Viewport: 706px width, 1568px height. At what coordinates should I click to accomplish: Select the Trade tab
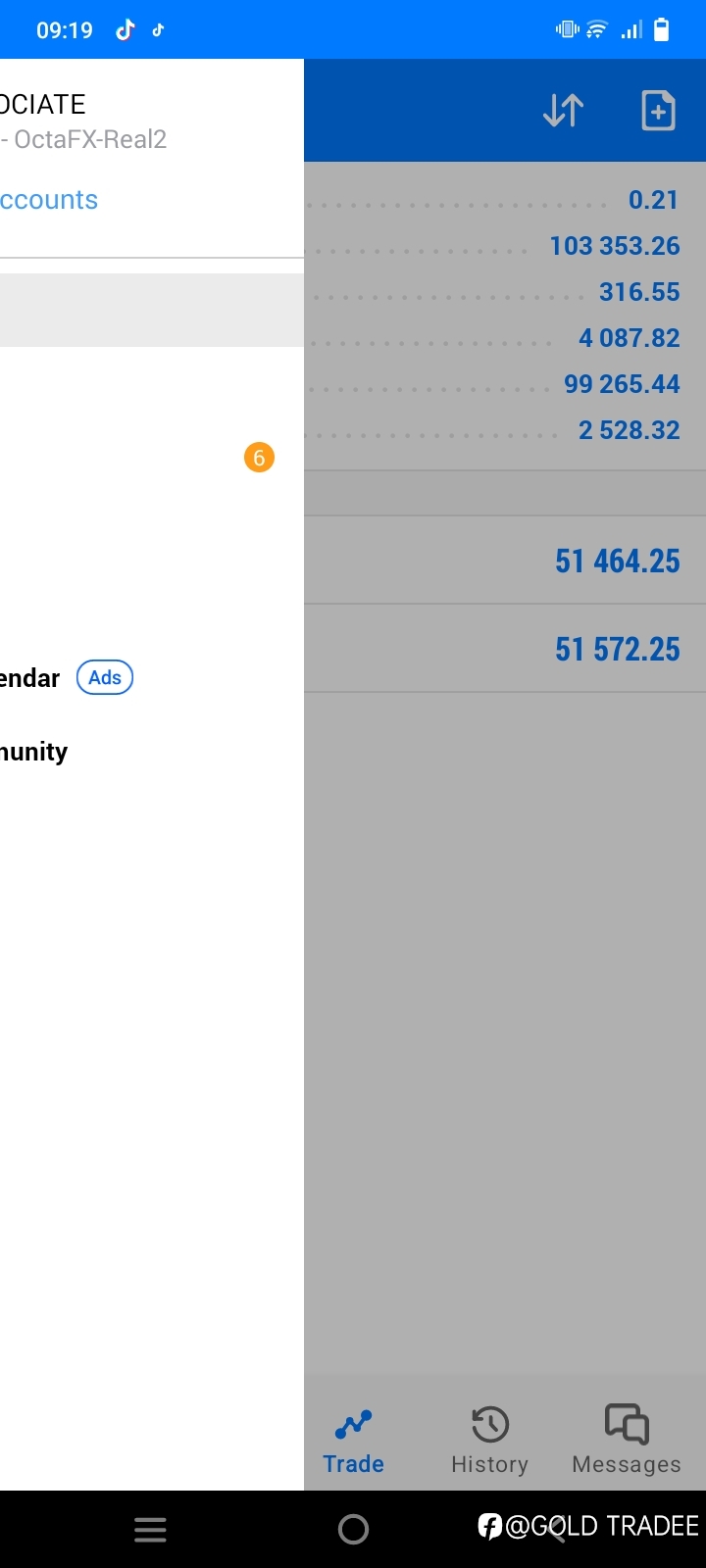[354, 1440]
